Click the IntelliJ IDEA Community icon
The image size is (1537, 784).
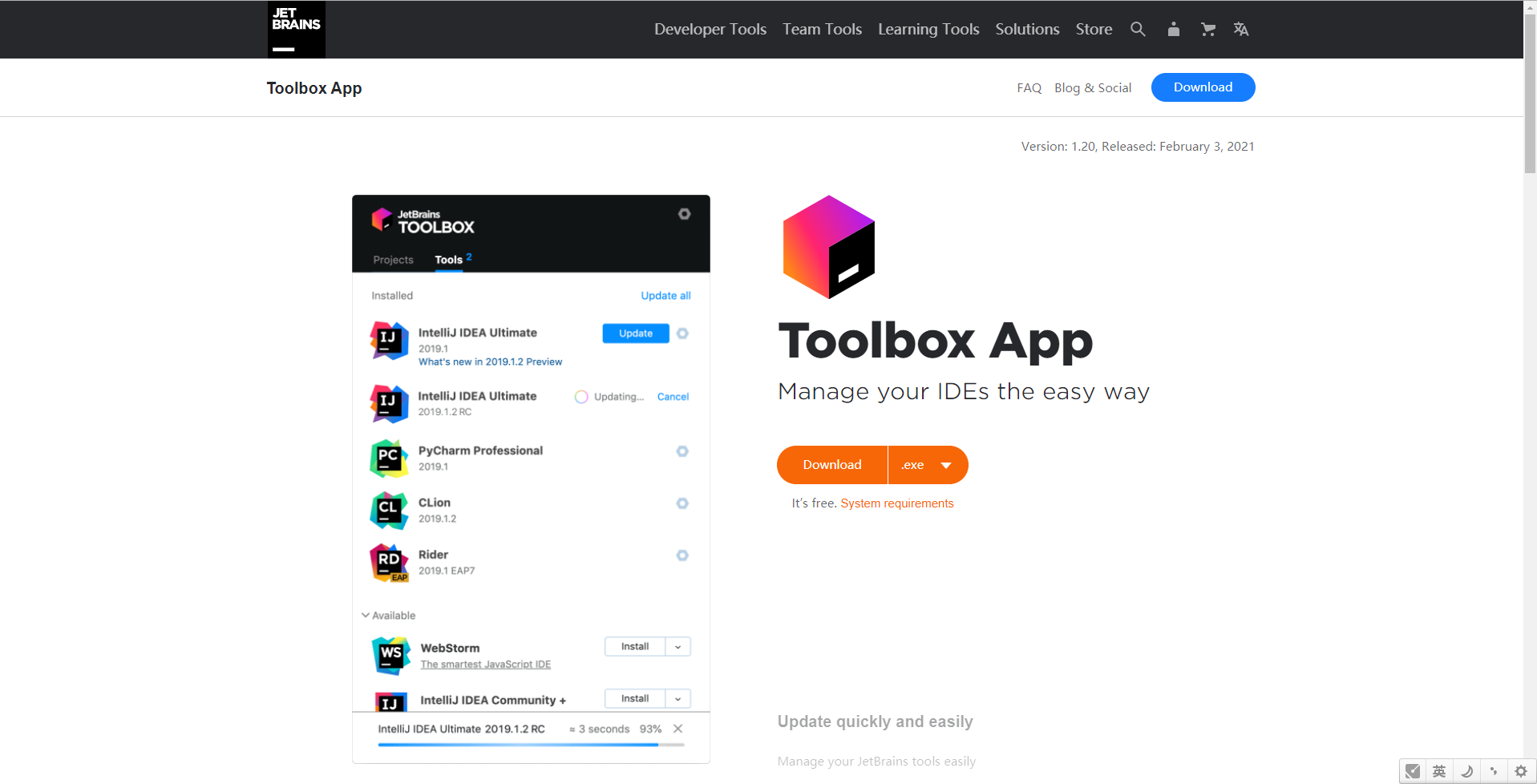point(391,701)
